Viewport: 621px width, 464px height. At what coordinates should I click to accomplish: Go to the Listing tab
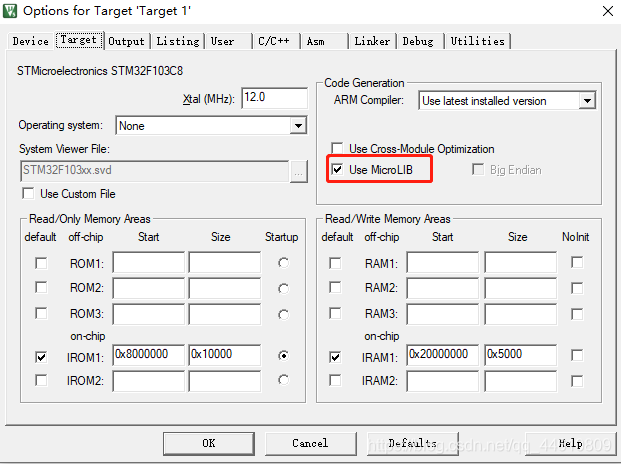[x=177, y=41]
